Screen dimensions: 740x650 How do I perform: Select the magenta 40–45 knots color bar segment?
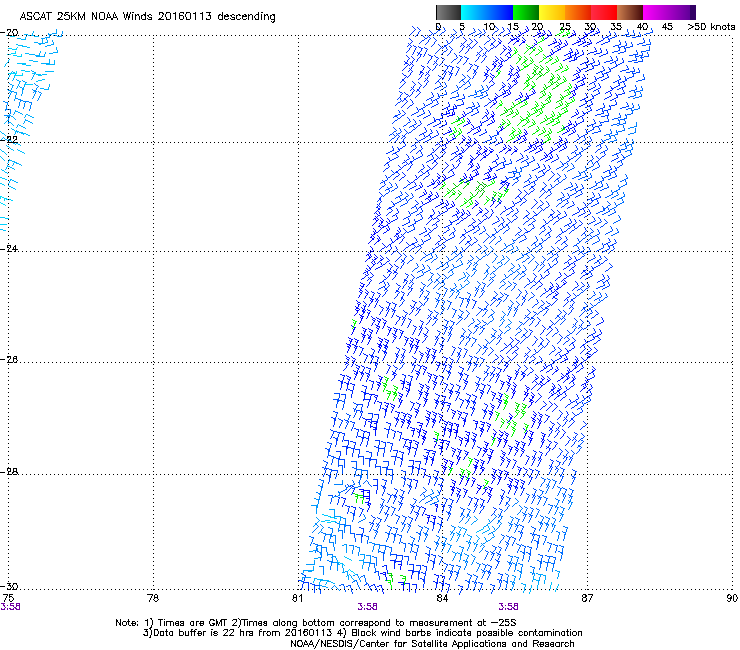666,12
